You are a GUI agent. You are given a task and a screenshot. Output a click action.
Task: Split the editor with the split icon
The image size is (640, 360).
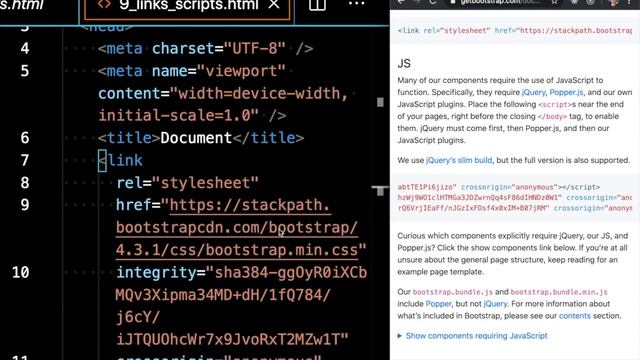(317, 4)
